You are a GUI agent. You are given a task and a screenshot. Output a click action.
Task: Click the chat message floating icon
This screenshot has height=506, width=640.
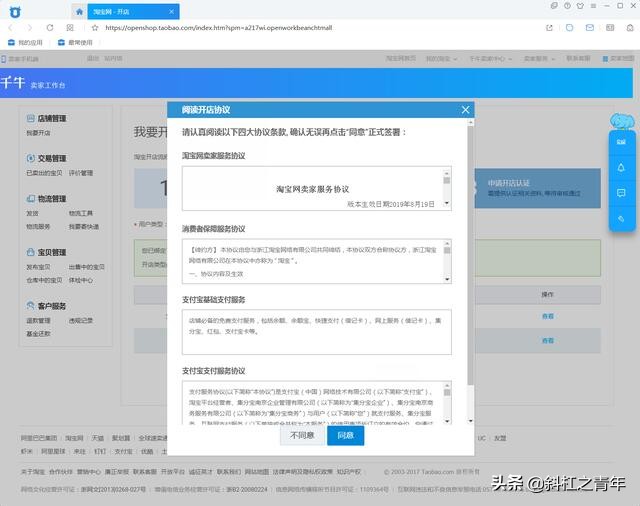tap(621, 193)
